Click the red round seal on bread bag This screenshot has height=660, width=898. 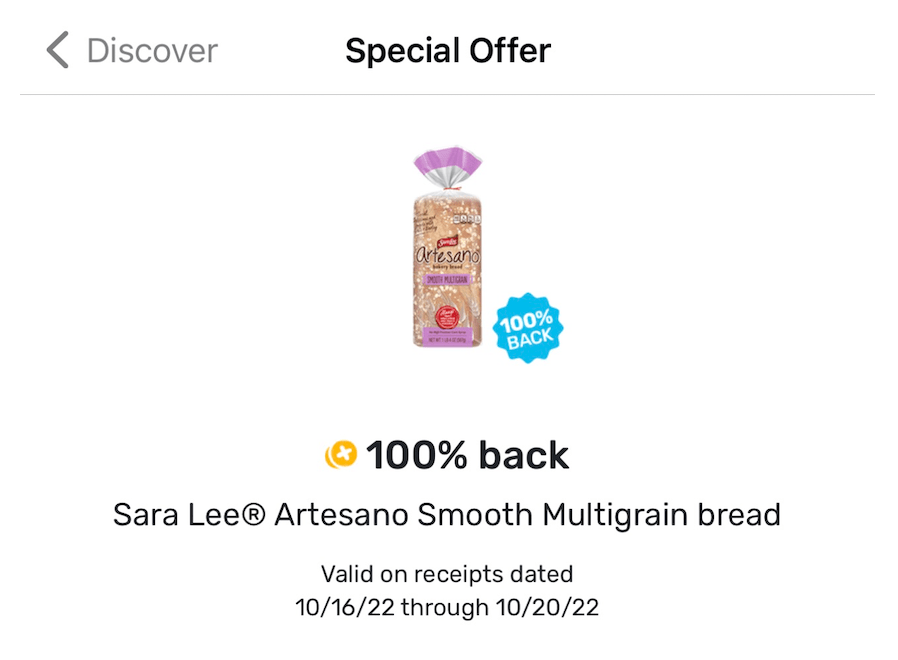(x=448, y=315)
